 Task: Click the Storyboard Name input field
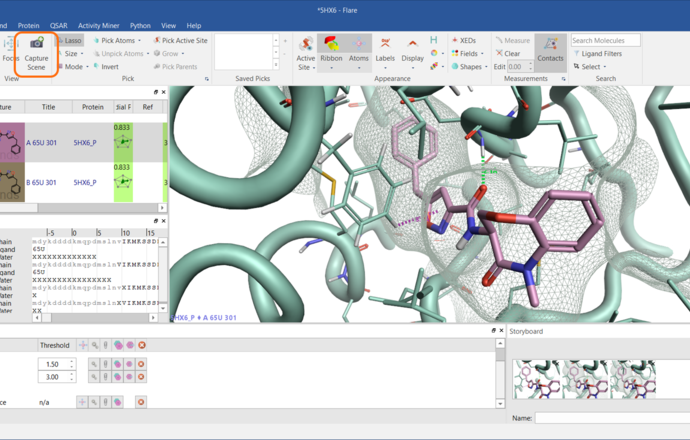[613, 418]
